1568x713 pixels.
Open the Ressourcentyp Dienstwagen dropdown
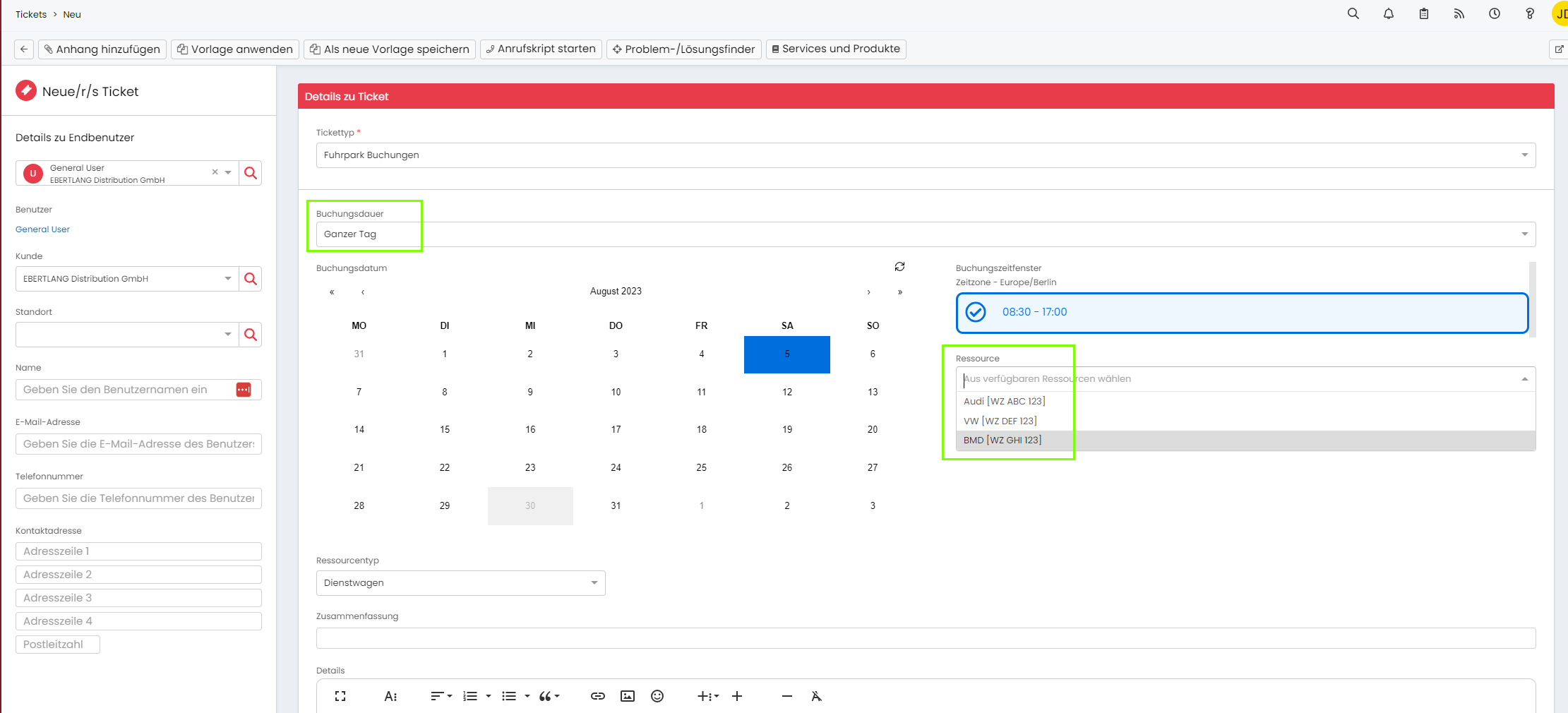coord(594,583)
